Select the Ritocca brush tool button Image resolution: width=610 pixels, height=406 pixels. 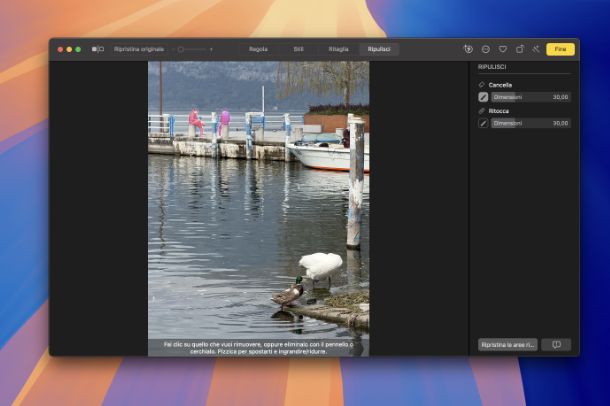[483, 123]
